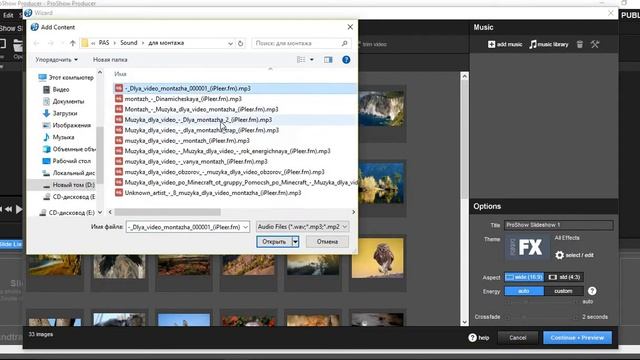This screenshot has width=640, height=360.
Task: Open Загрузки in the sidebar
Action: 64,113
